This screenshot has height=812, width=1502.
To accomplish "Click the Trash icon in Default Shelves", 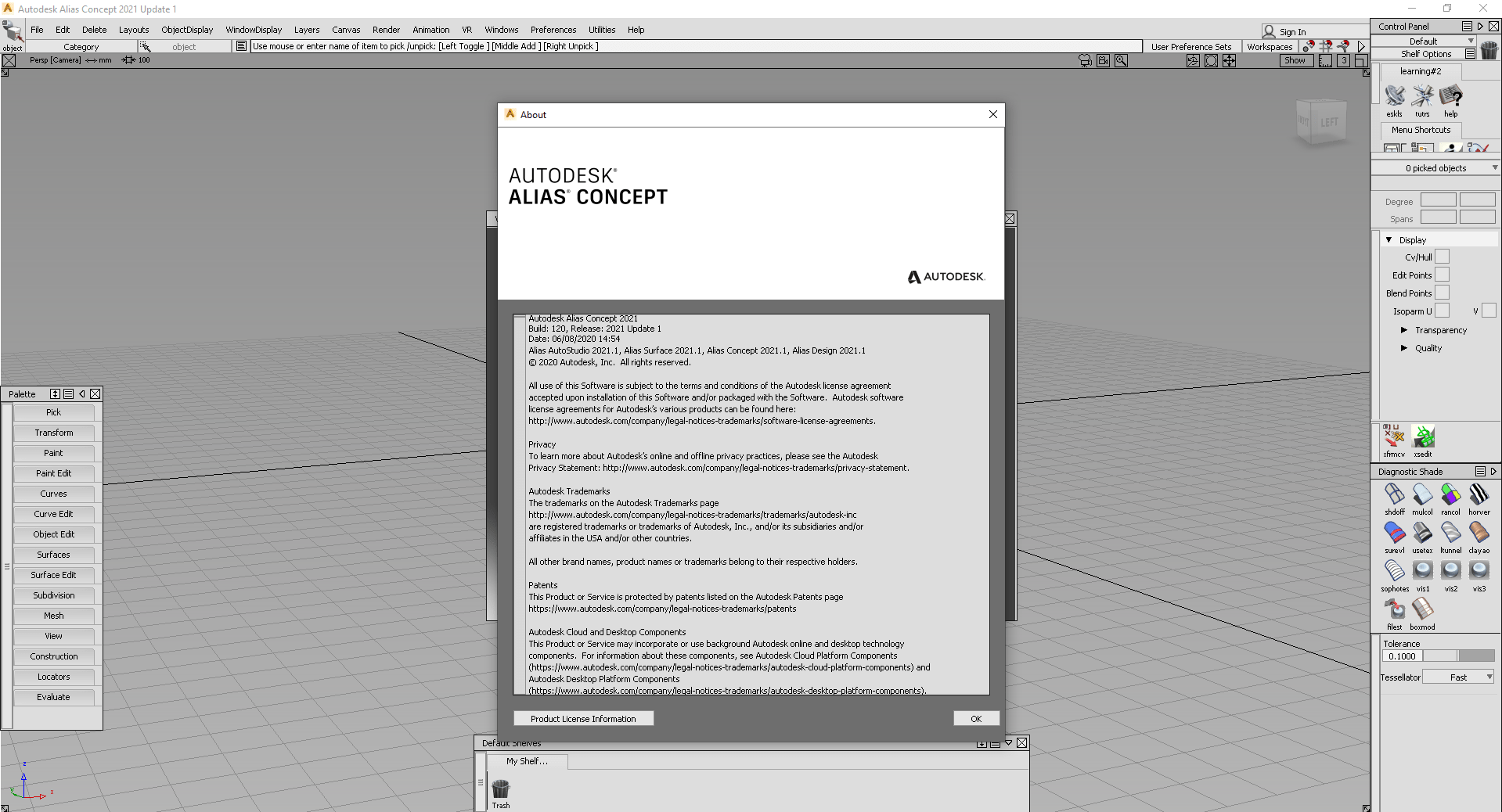I will tap(500, 789).
